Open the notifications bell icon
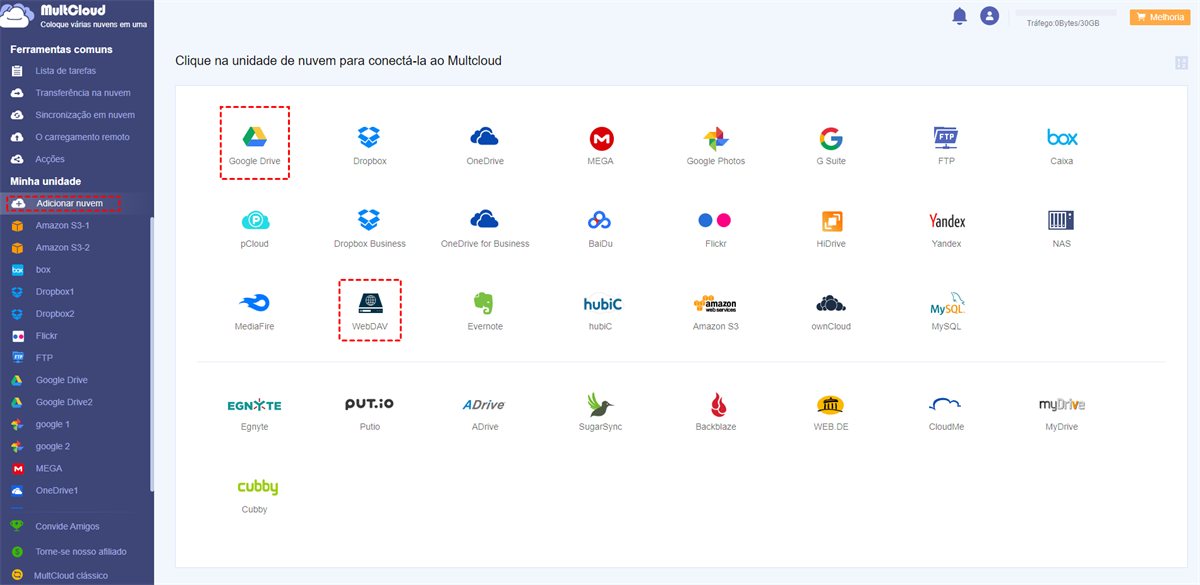Screen dimensions: 1200x585 [x=959, y=16]
